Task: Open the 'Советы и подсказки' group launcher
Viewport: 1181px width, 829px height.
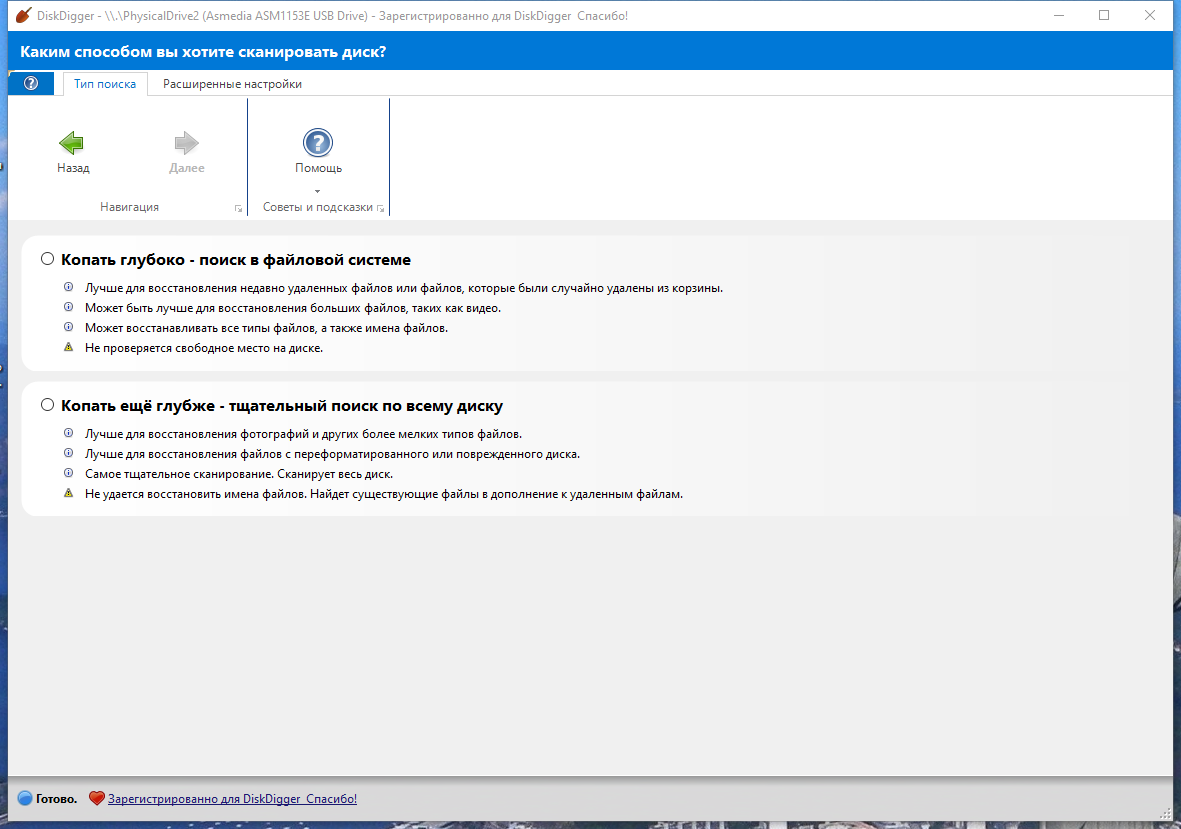Action: coord(380,209)
